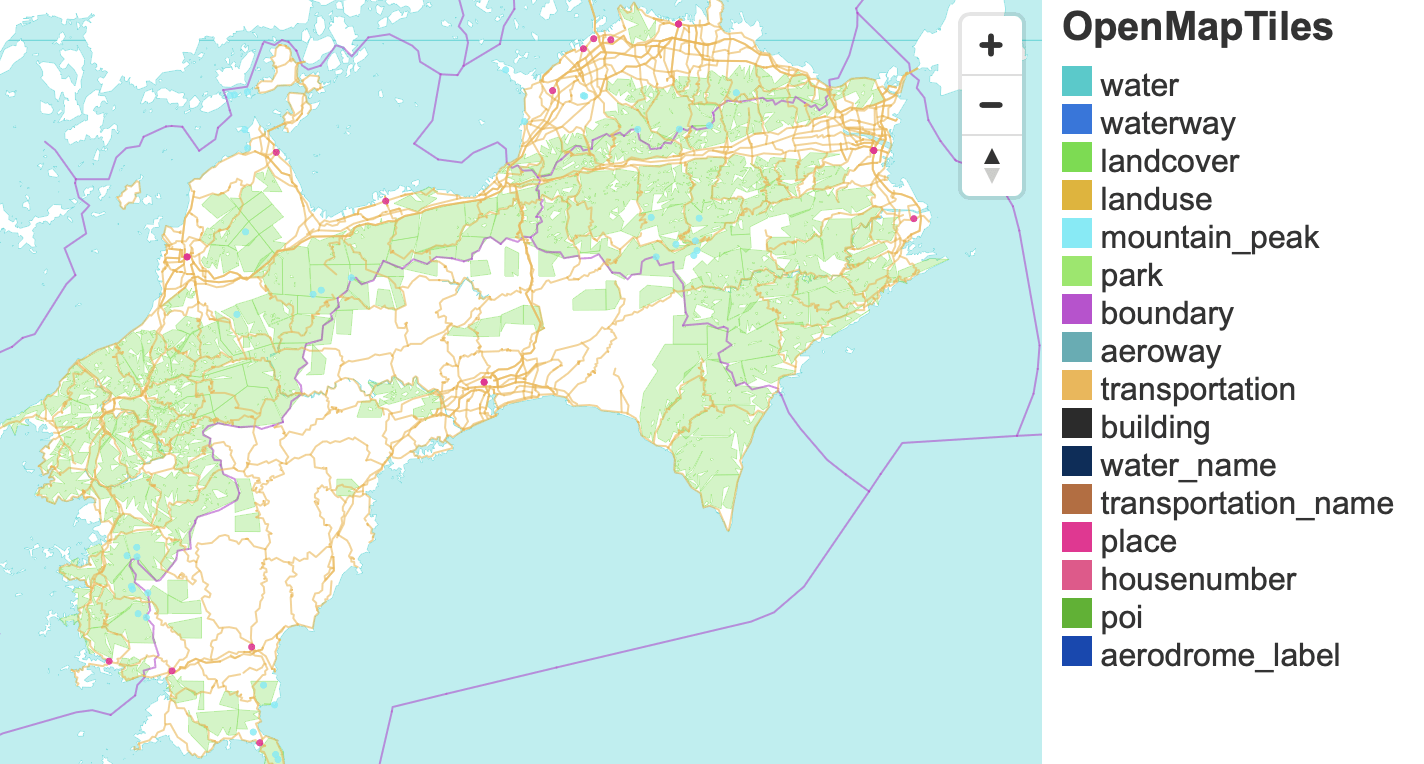Select the OpenMapTiles heading
This screenshot has height=764, width=1424.
[x=1197, y=27]
